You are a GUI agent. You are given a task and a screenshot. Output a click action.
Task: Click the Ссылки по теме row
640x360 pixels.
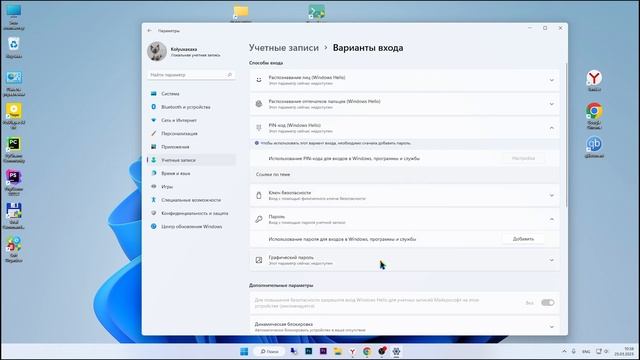(404, 174)
